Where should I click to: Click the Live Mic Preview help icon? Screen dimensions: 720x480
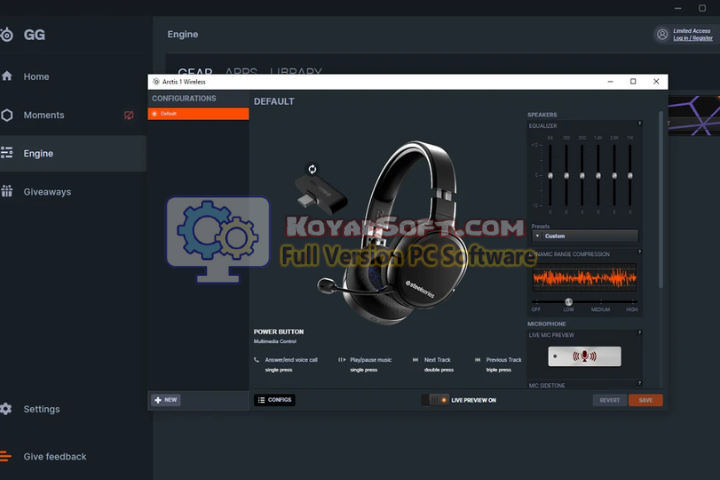click(639, 332)
